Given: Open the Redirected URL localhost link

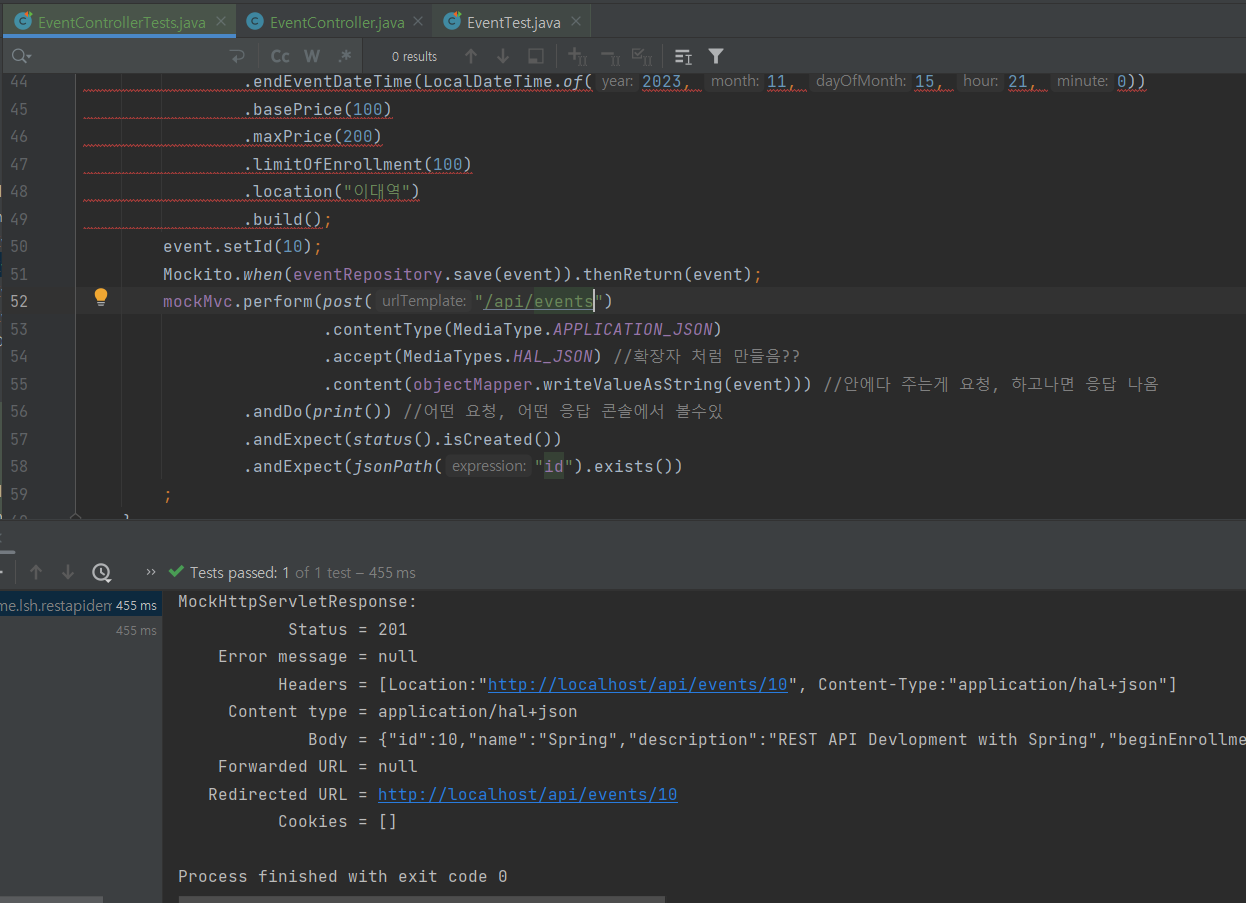Looking at the screenshot, I should (x=527, y=794).
